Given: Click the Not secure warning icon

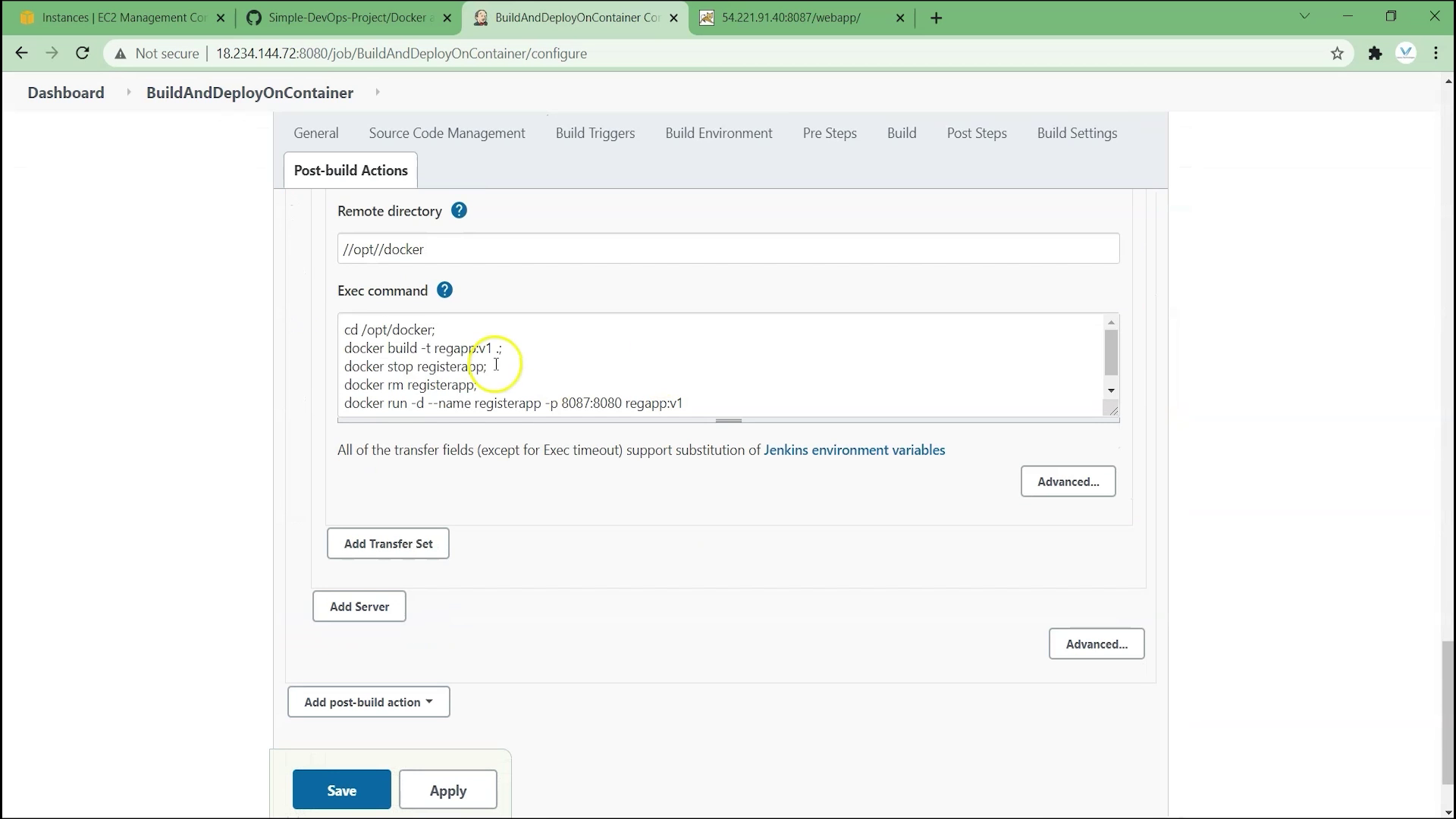Looking at the screenshot, I should (x=121, y=54).
